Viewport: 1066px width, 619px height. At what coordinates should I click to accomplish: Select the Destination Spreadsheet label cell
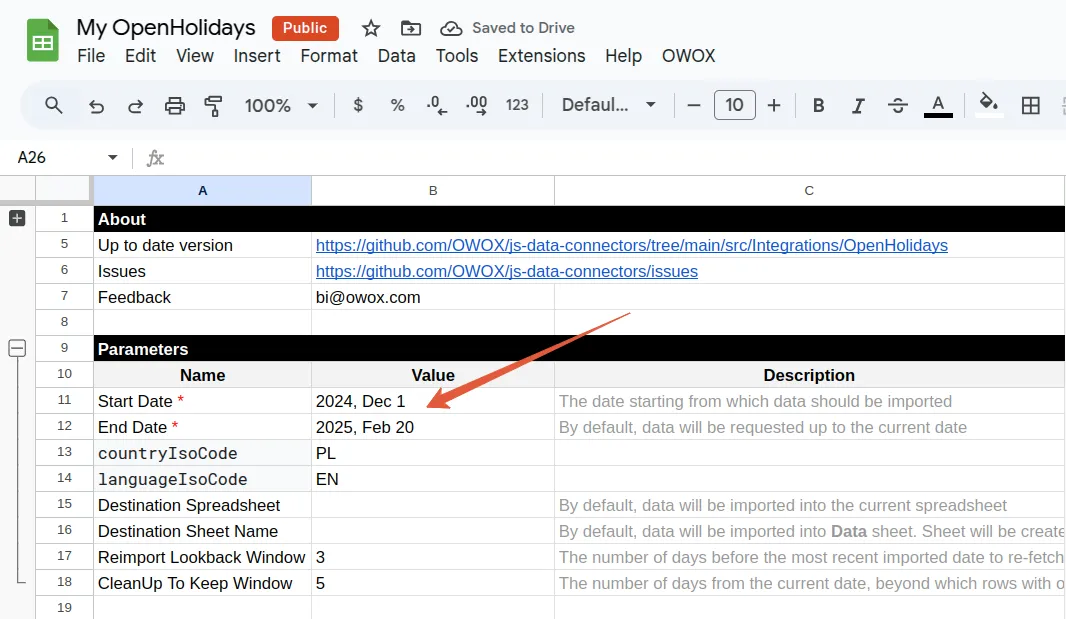pyautogui.click(x=203, y=505)
